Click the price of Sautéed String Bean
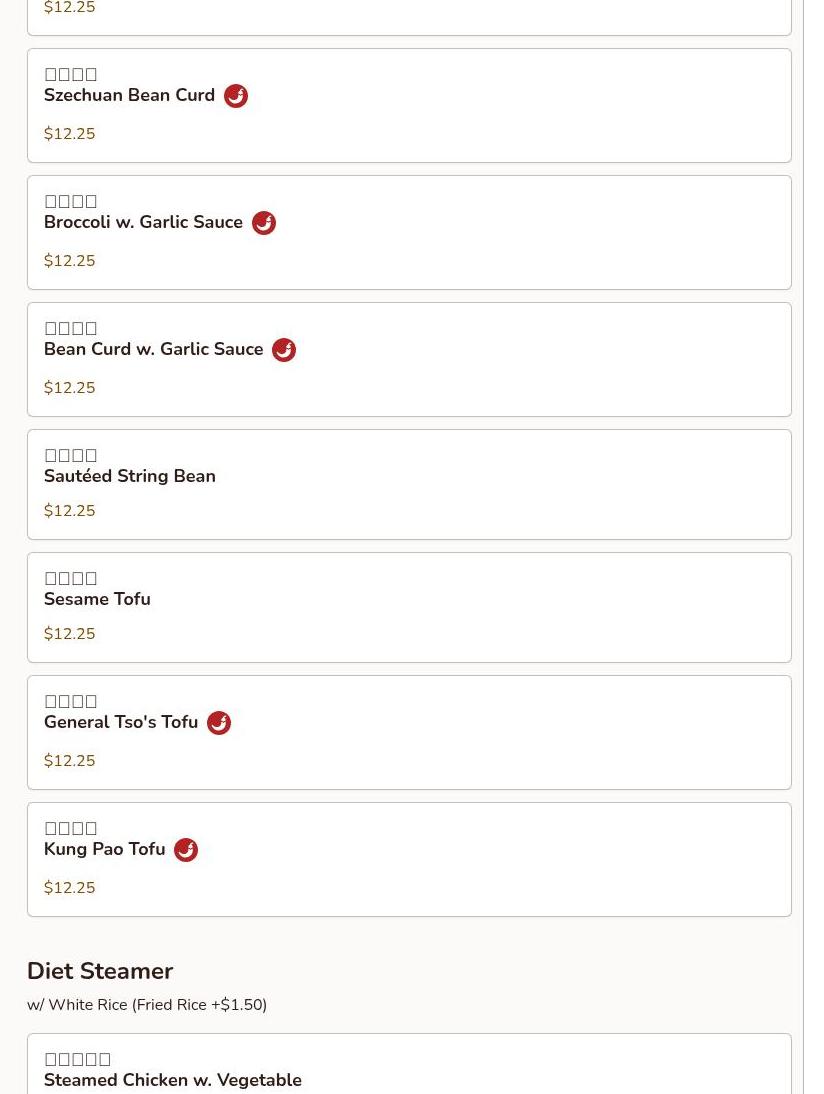This screenshot has width=824, height=1094. [70, 511]
